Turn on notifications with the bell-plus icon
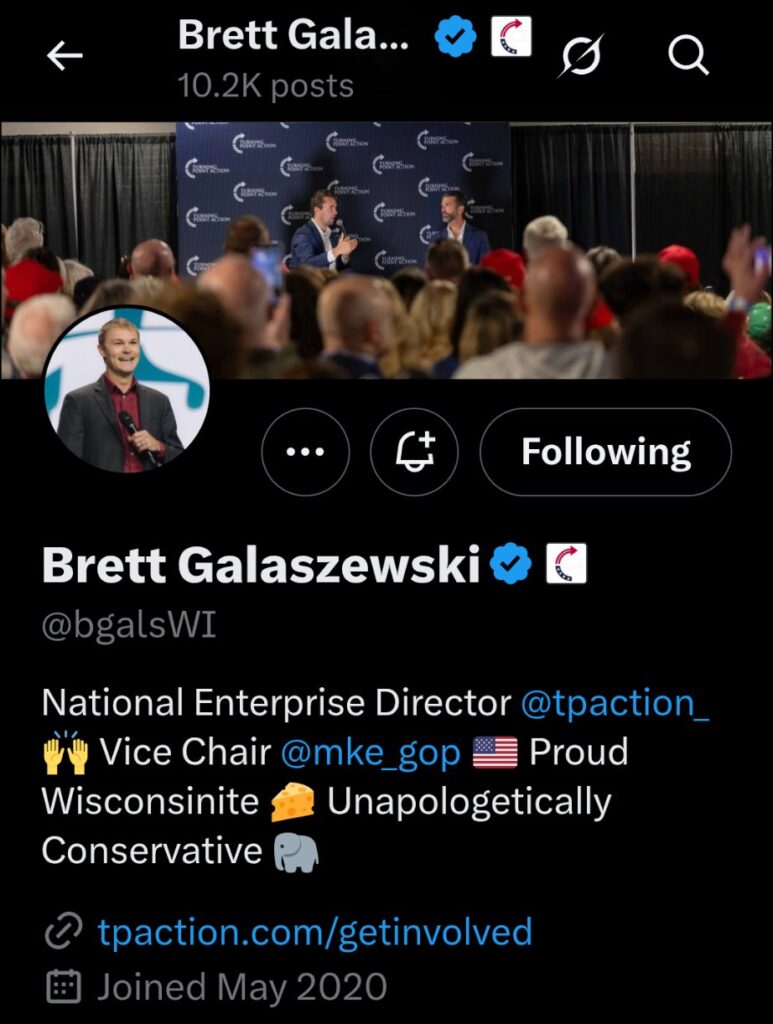Viewport: 773px width, 1024px height. pyautogui.click(x=415, y=451)
